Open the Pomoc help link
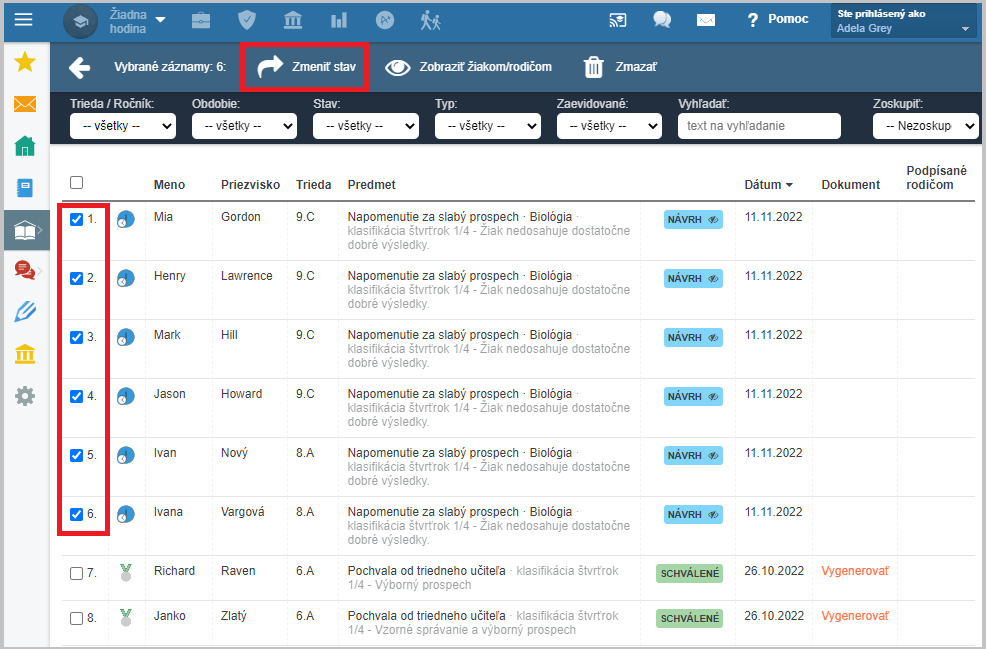The image size is (986, 649). click(777, 19)
